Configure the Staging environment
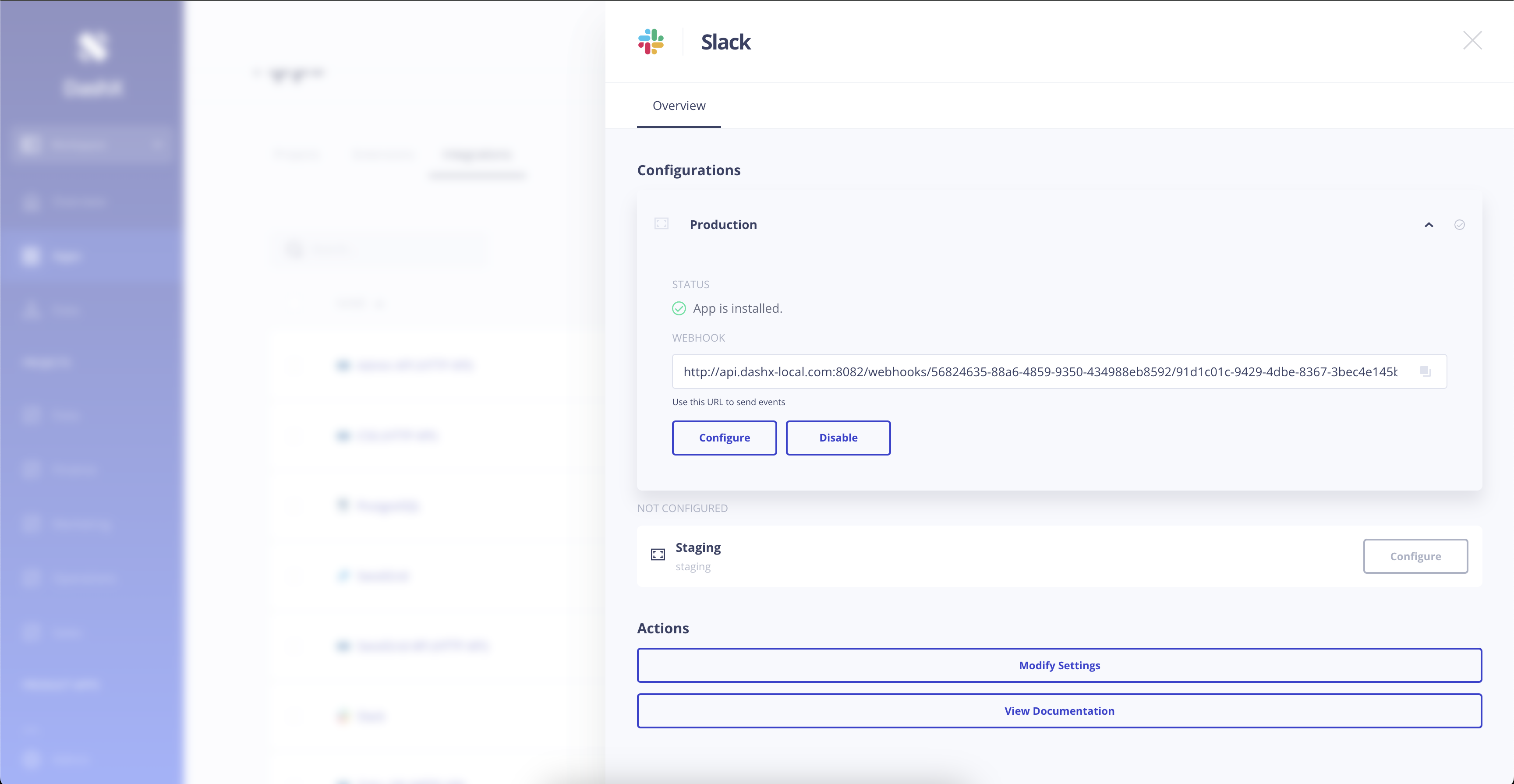 pos(1415,557)
